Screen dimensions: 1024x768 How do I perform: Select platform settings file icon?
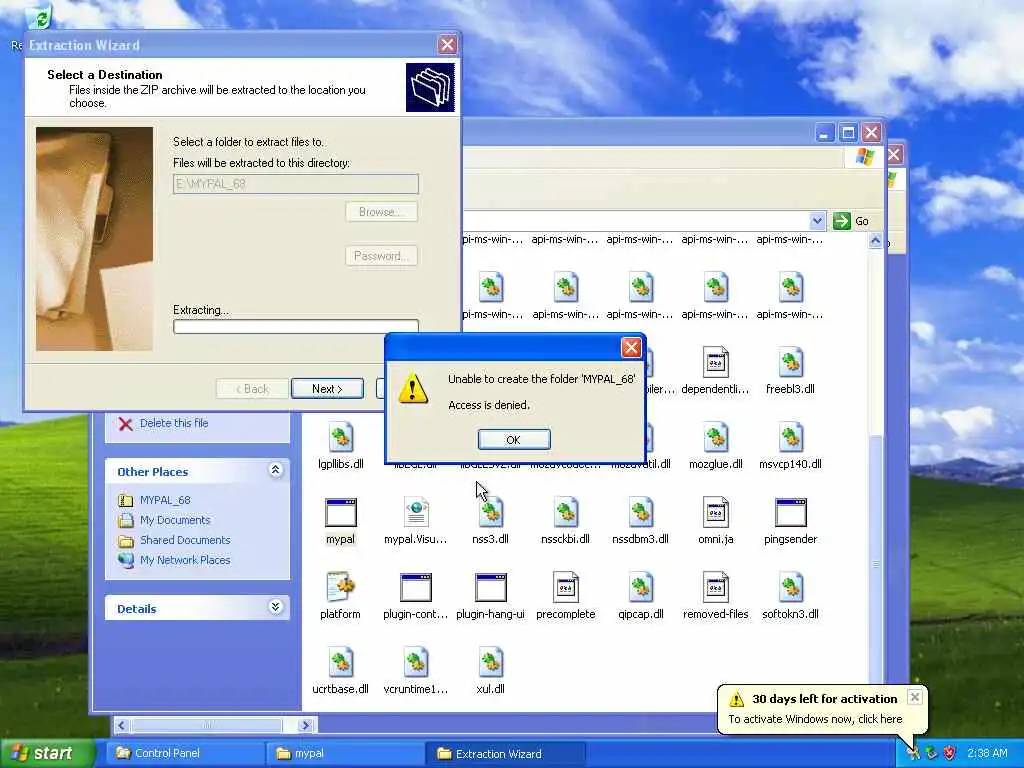point(340,588)
